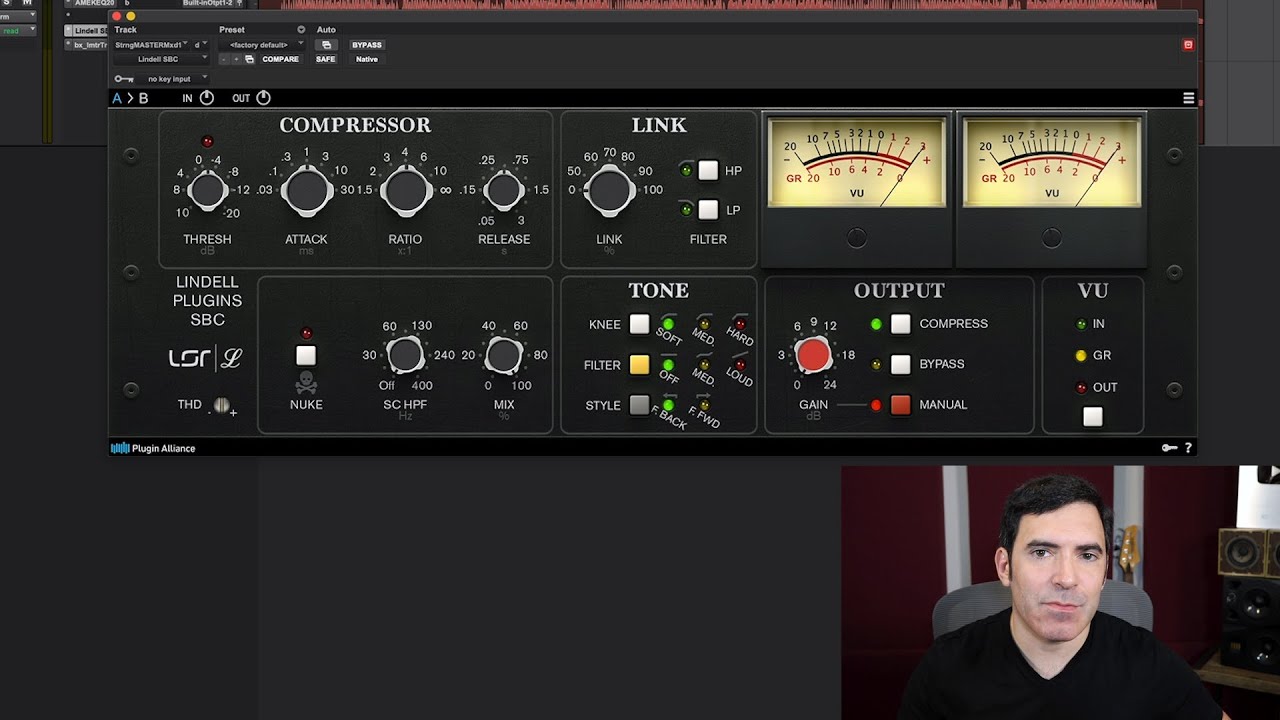Screen dimensions: 1280x720
Task: Click the yellow tone FILTER button
Action: click(639, 365)
